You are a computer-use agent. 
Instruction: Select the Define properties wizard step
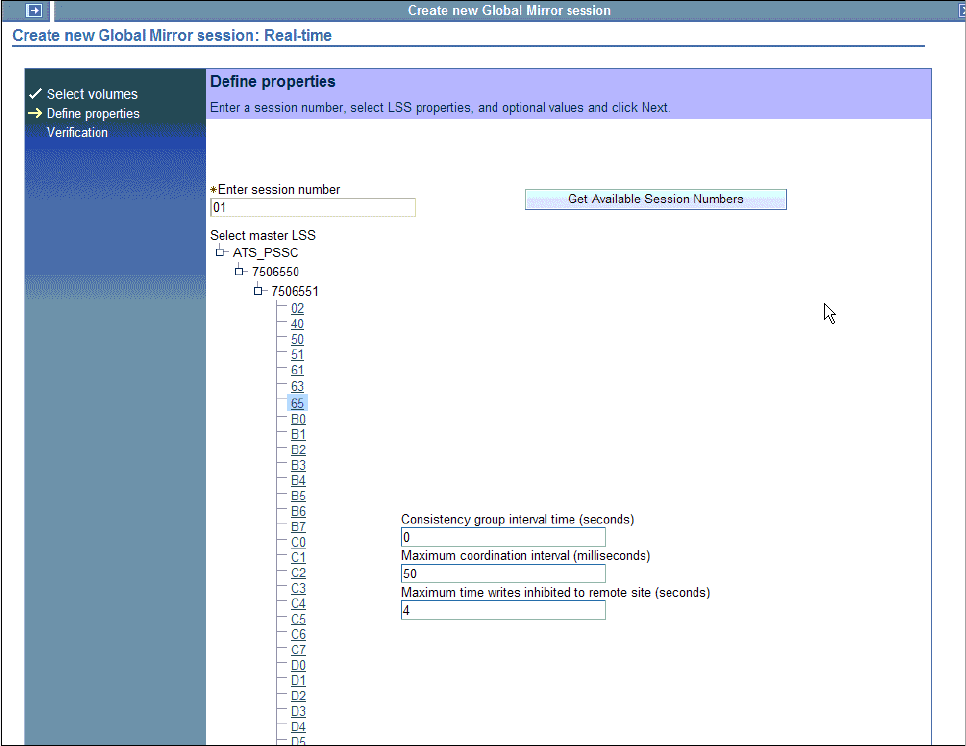(x=93, y=113)
